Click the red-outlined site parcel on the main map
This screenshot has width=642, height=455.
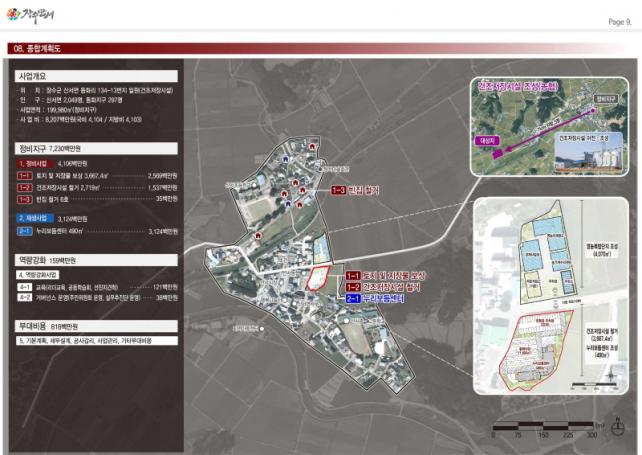pyautogui.click(x=318, y=278)
